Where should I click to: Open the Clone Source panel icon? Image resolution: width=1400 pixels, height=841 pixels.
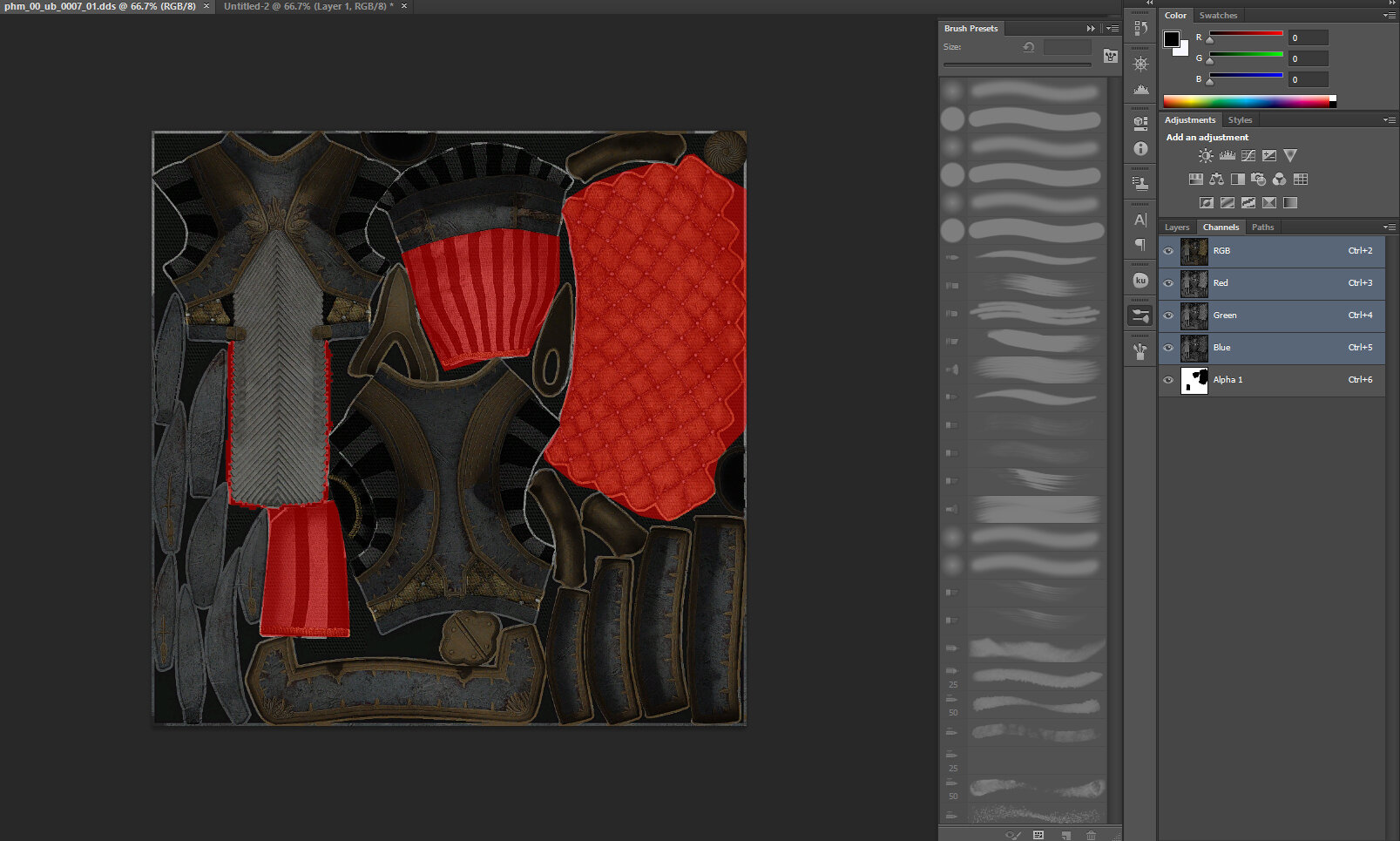pos(1140,183)
